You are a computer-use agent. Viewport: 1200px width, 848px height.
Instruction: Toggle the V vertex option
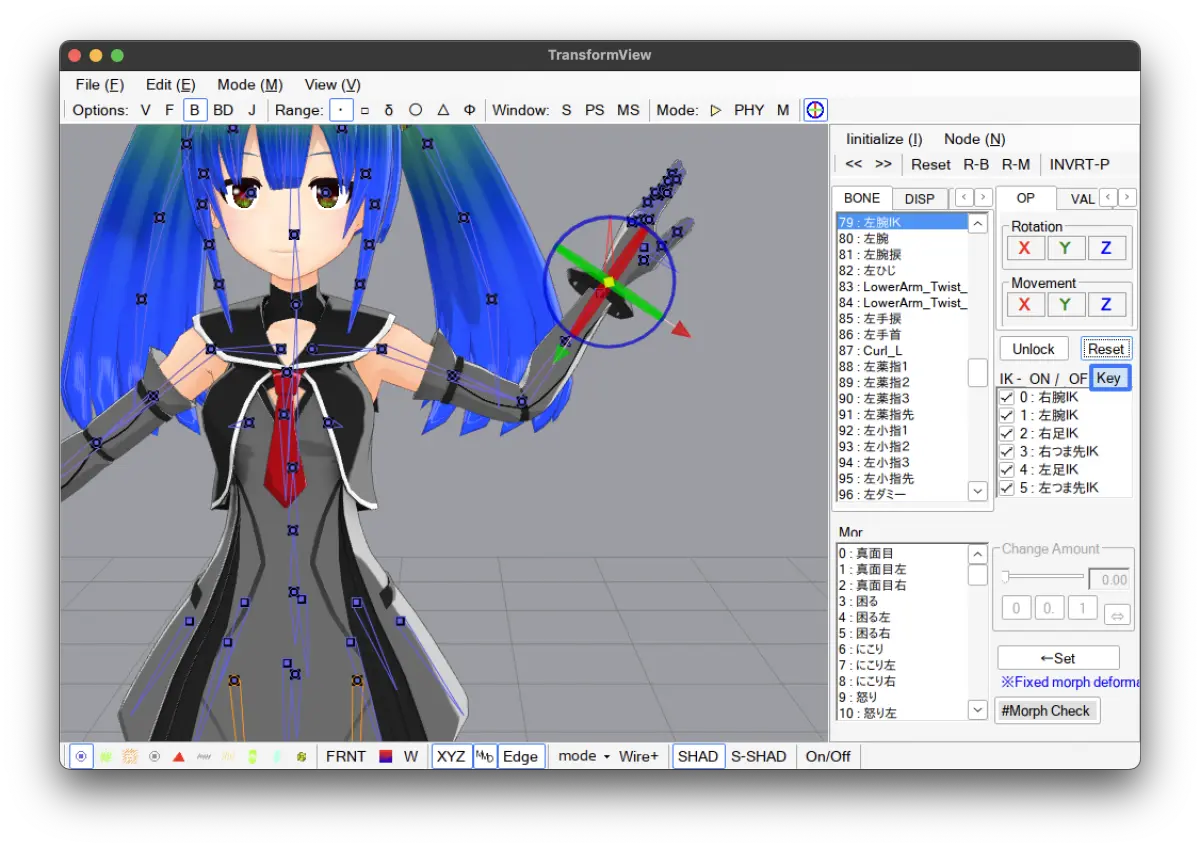point(146,110)
